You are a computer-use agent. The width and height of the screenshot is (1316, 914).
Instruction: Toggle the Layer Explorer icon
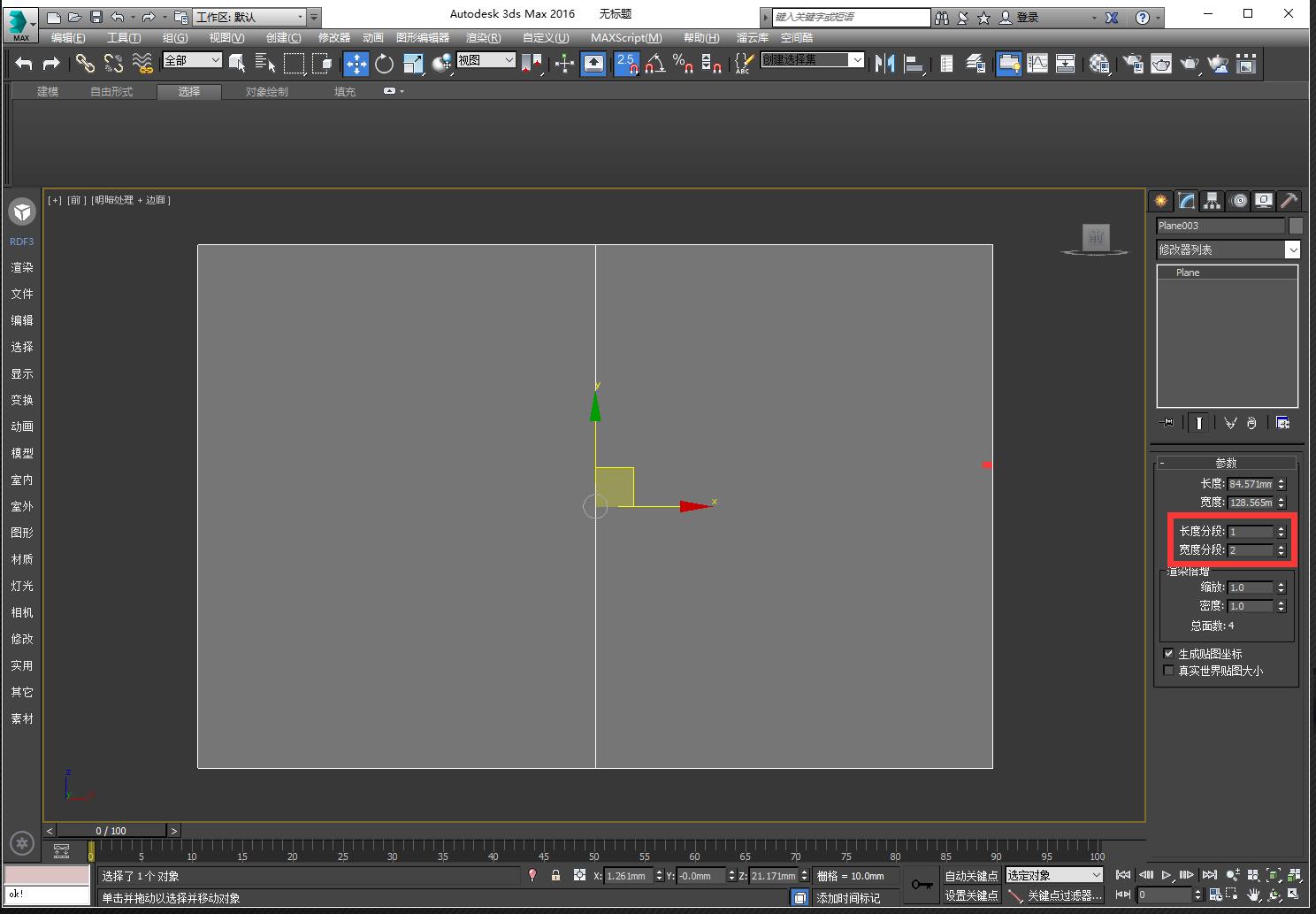[x=976, y=63]
